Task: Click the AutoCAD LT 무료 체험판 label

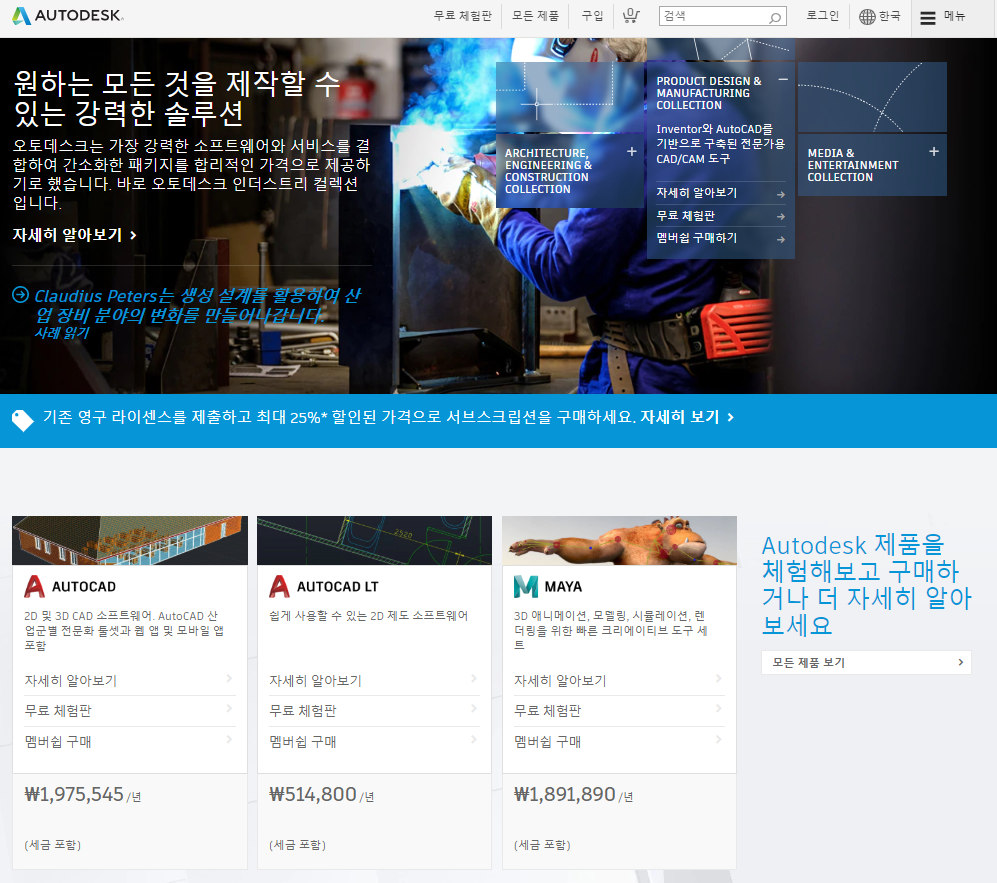Action: pos(303,711)
